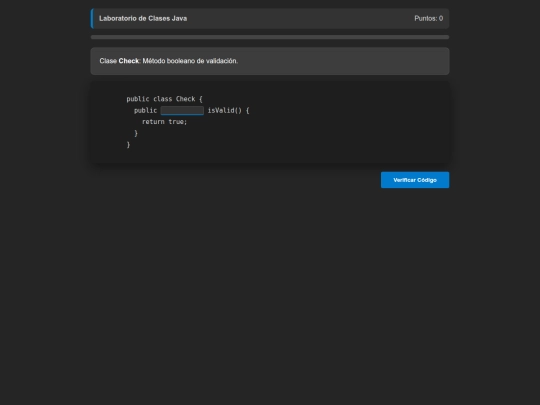Click the 'Puntos: 0' score text
Image resolution: width=540 pixels, height=405 pixels.
pos(428,19)
